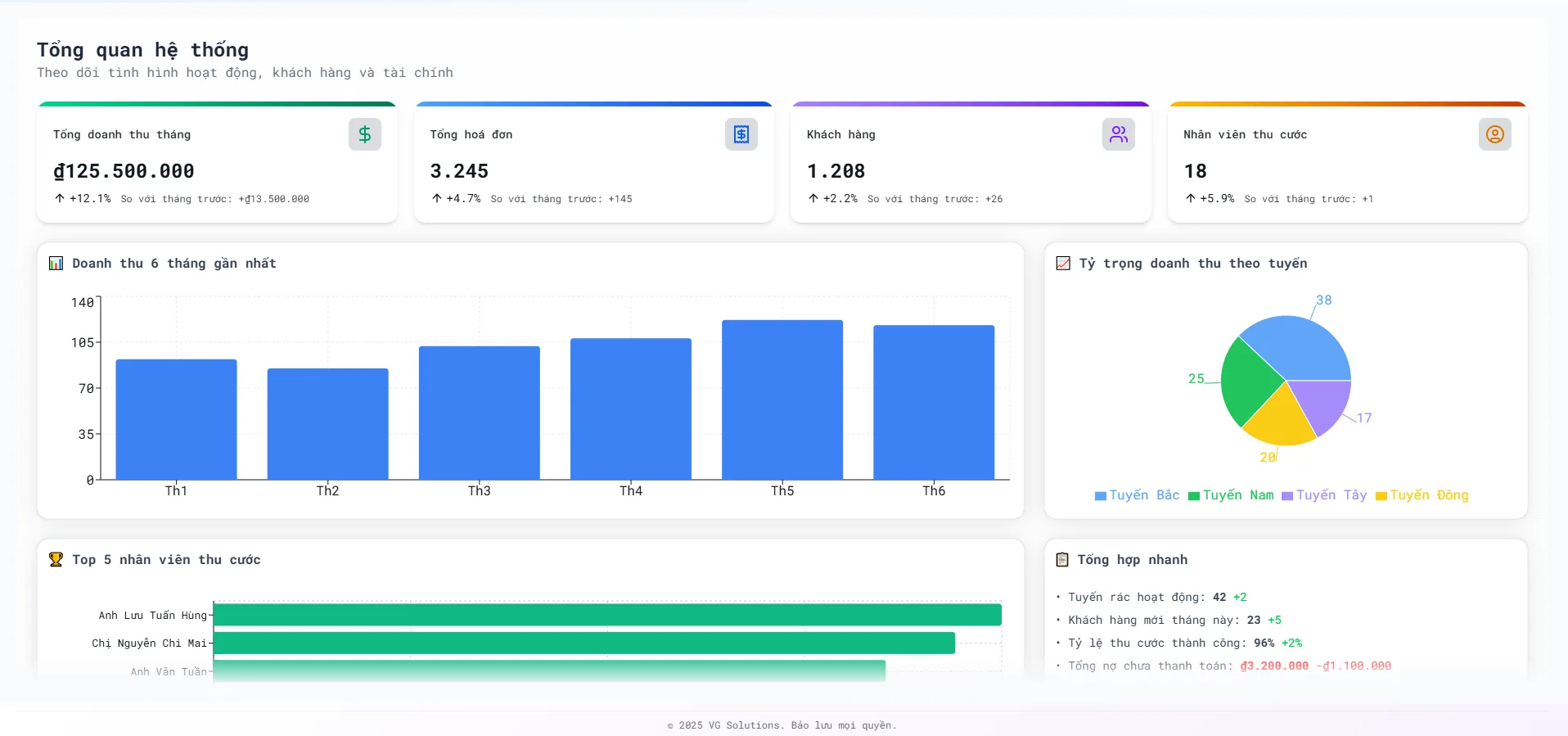The width and height of the screenshot is (1568, 736).
Task: Click Chị Nguyễn Chi Mai's green bar
Action: click(x=583, y=643)
